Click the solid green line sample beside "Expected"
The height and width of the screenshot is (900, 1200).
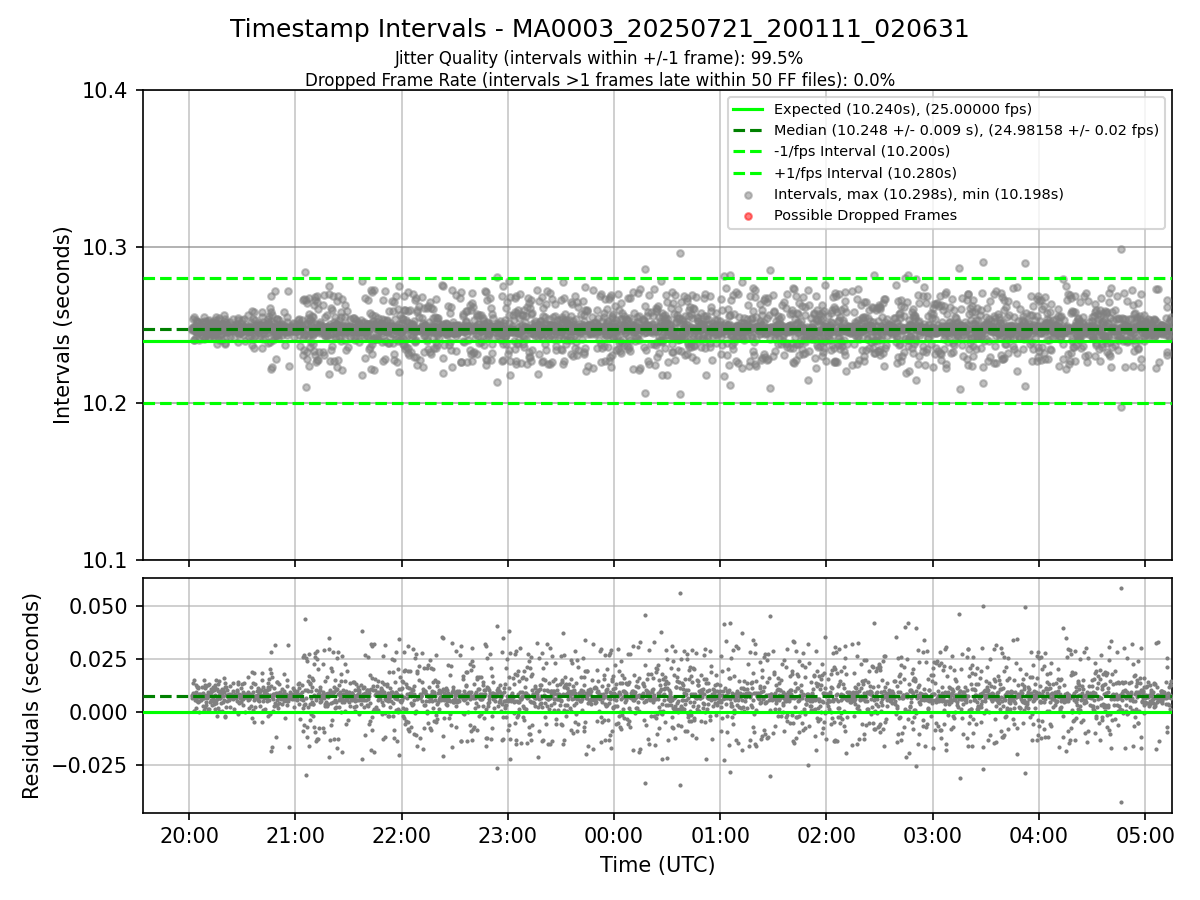click(x=748, y=109)
